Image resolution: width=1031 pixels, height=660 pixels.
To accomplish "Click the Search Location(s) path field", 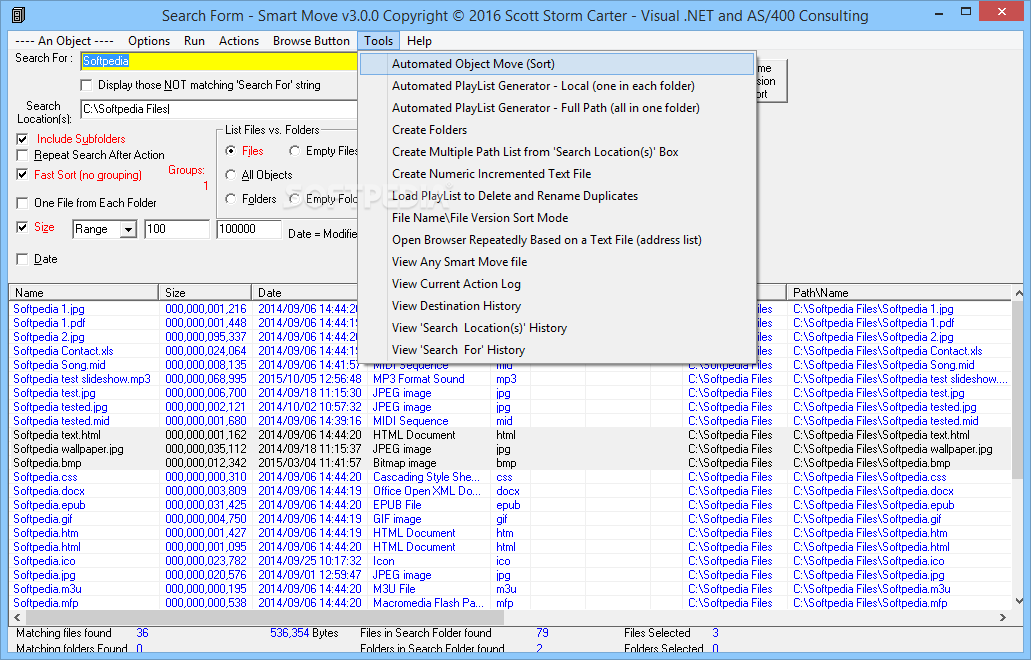I will (x=220, y=109).
